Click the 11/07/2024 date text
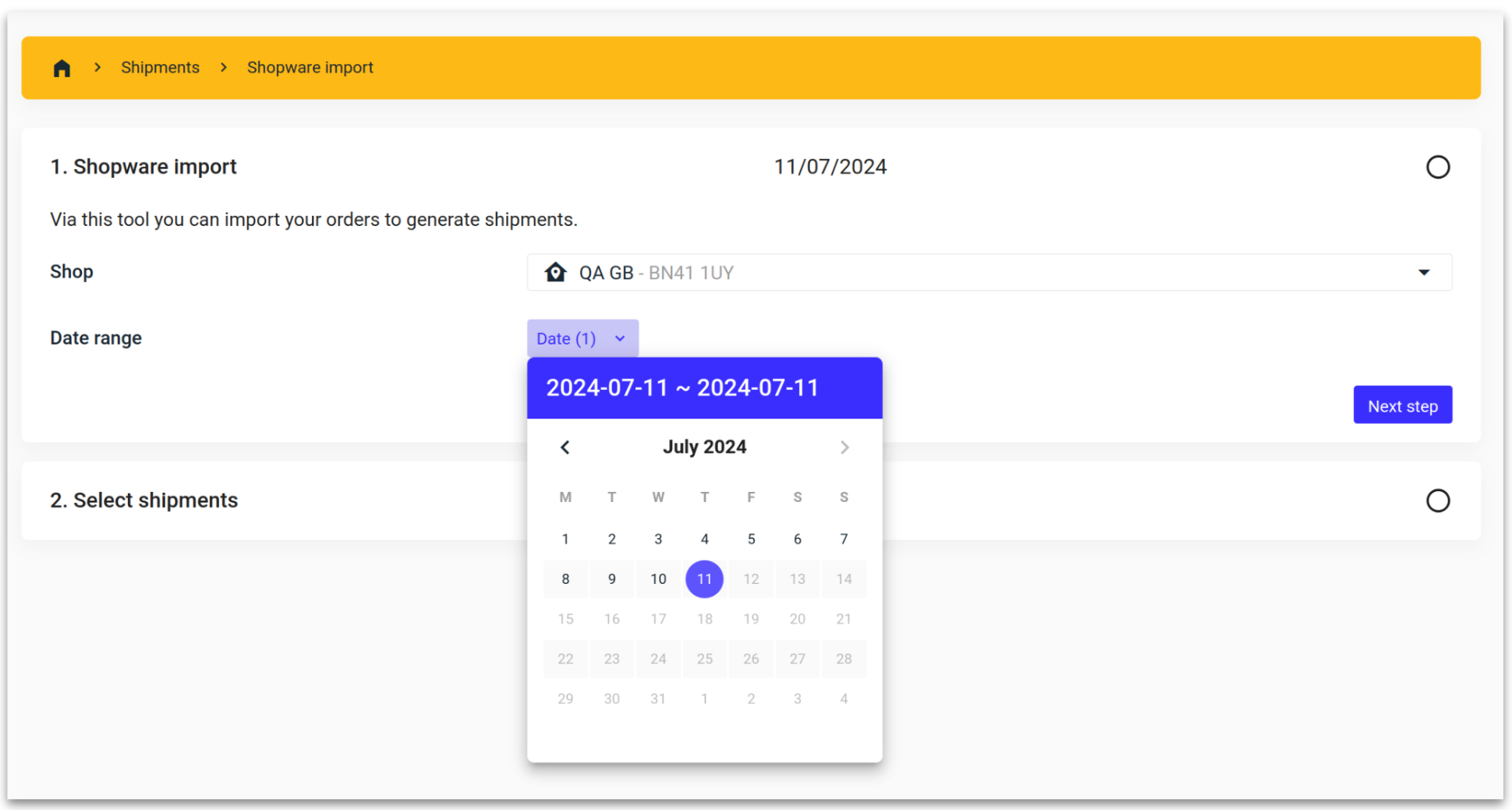The height and width of the screenshot is (810, 1512). tap(830, 166)
